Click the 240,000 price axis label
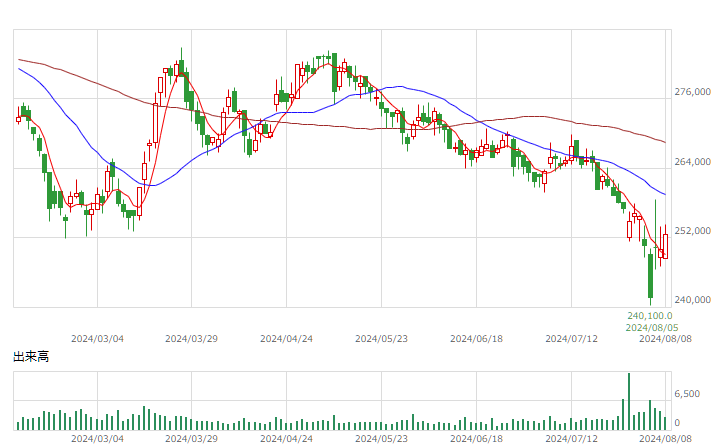This screenshot has width=718, height=448. tap(692, 300)
